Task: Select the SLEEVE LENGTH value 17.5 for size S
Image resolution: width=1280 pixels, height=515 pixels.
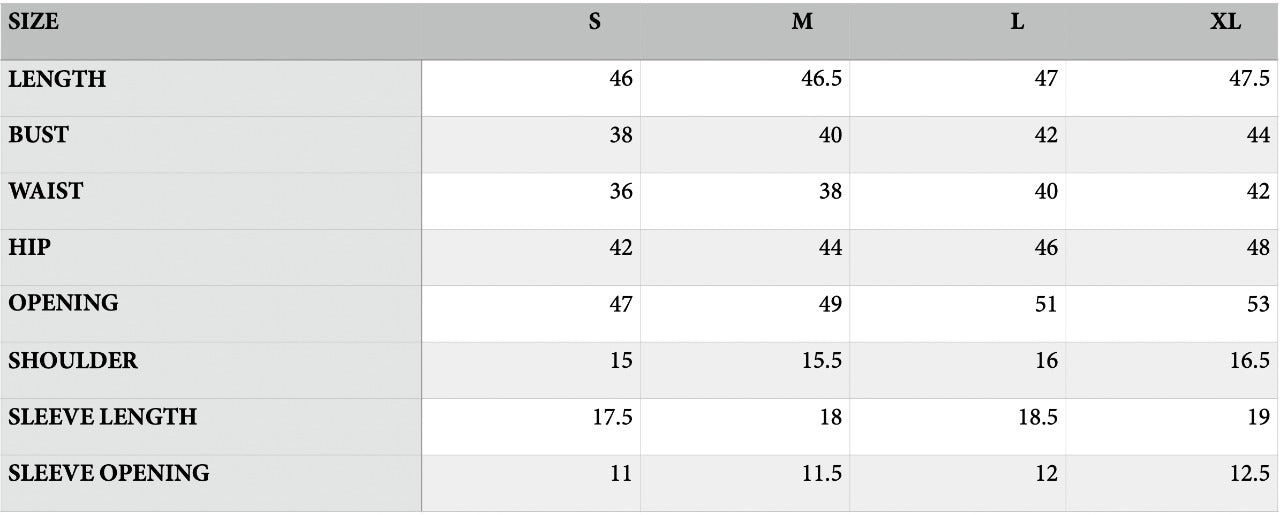Action: point(613,417)
